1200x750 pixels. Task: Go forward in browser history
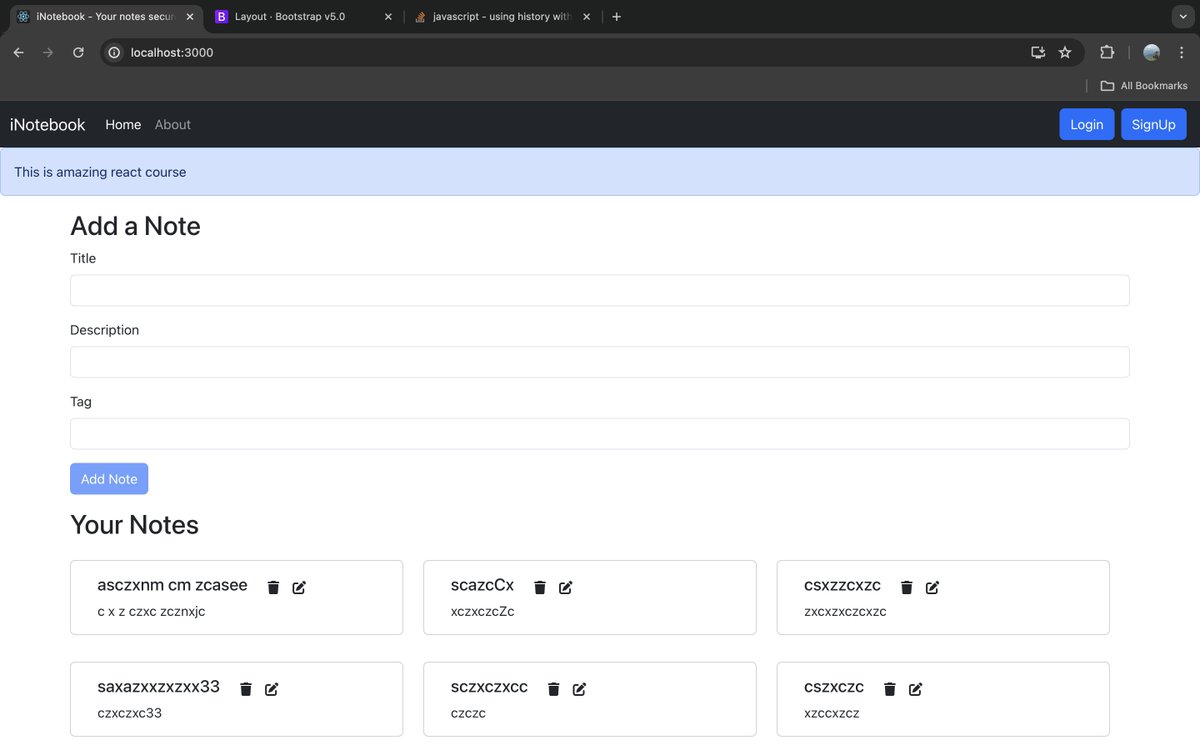click(x=48, y=52)
